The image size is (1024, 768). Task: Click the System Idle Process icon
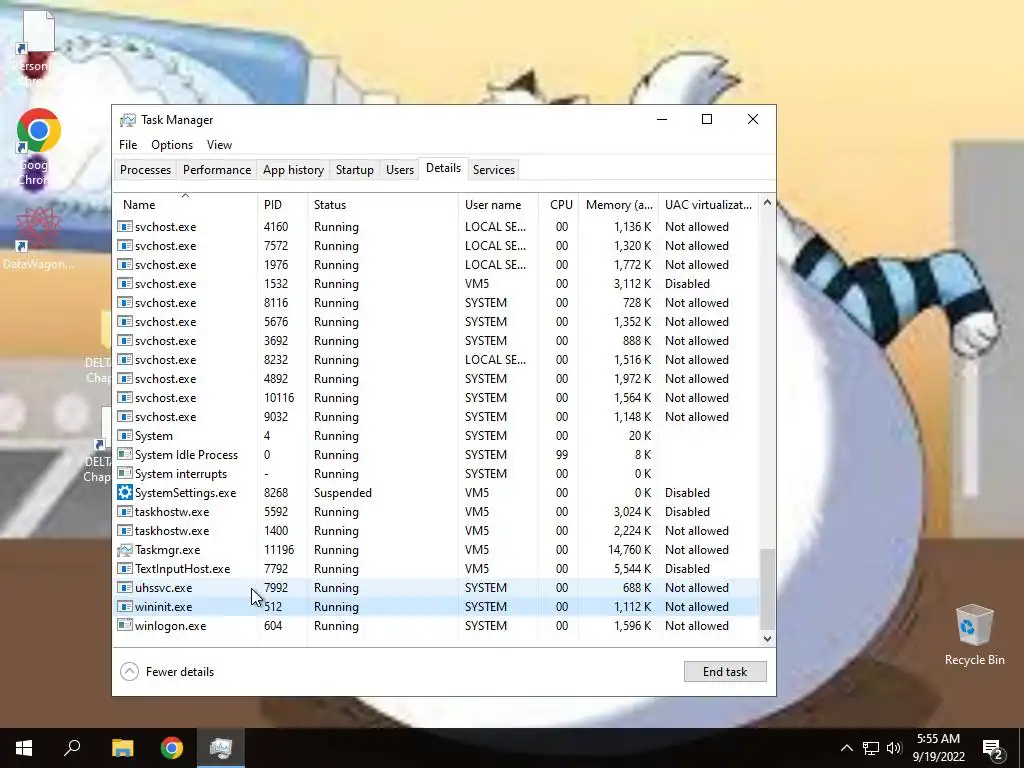click(x=125, y=455)
